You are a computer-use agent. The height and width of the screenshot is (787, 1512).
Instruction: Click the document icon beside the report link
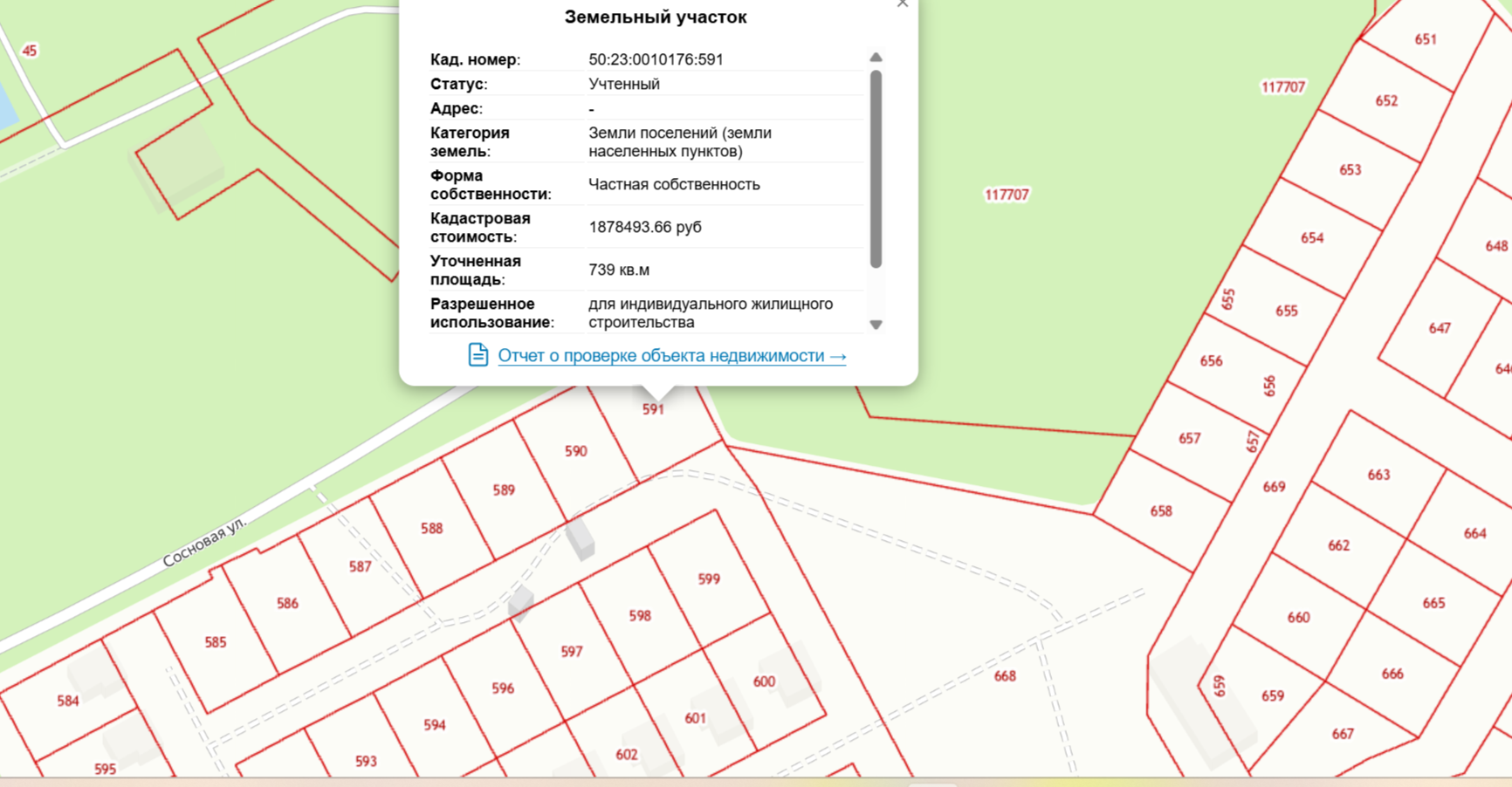[478, 354]
